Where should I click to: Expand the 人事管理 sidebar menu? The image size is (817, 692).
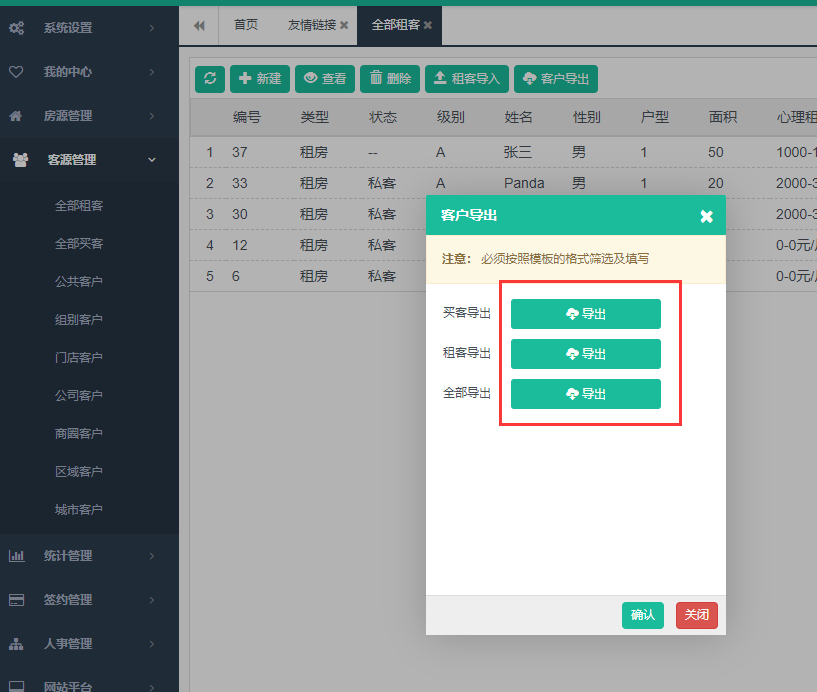tap(89, 644)
